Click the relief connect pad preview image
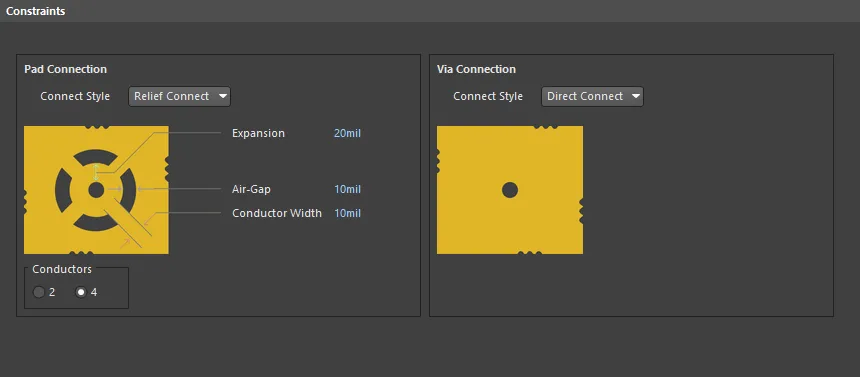This screenshot has width=860, height=377. tap(97, 190)
